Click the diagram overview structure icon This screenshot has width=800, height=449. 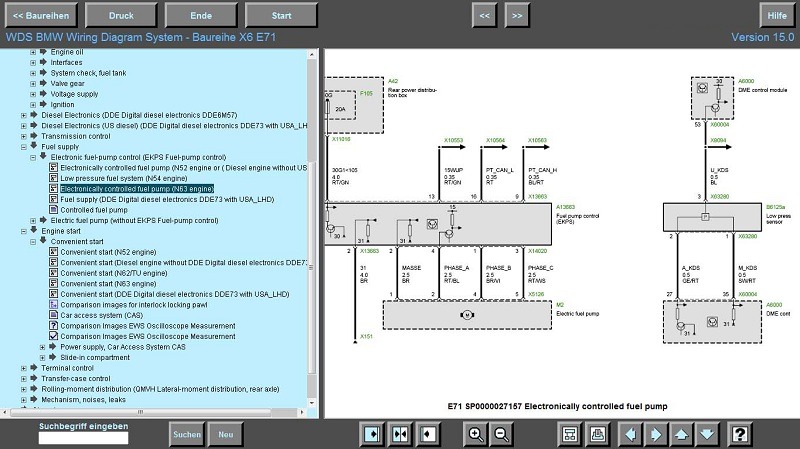point(569,434)
